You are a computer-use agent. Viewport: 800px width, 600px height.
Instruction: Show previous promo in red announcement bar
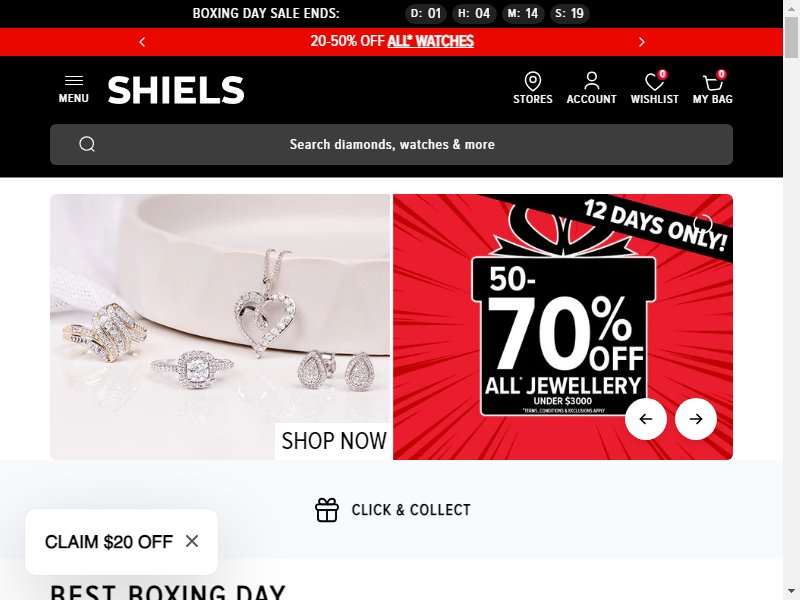142,42
